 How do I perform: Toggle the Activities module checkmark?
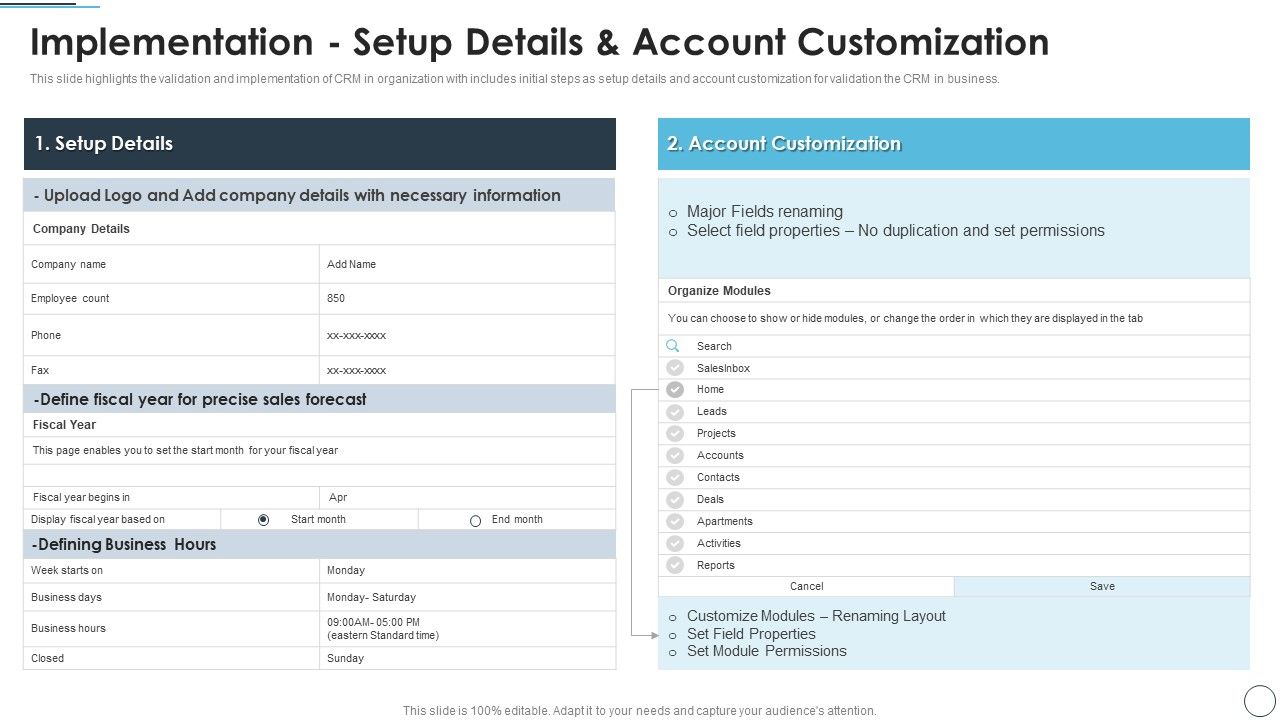click(x=674, y=543)
